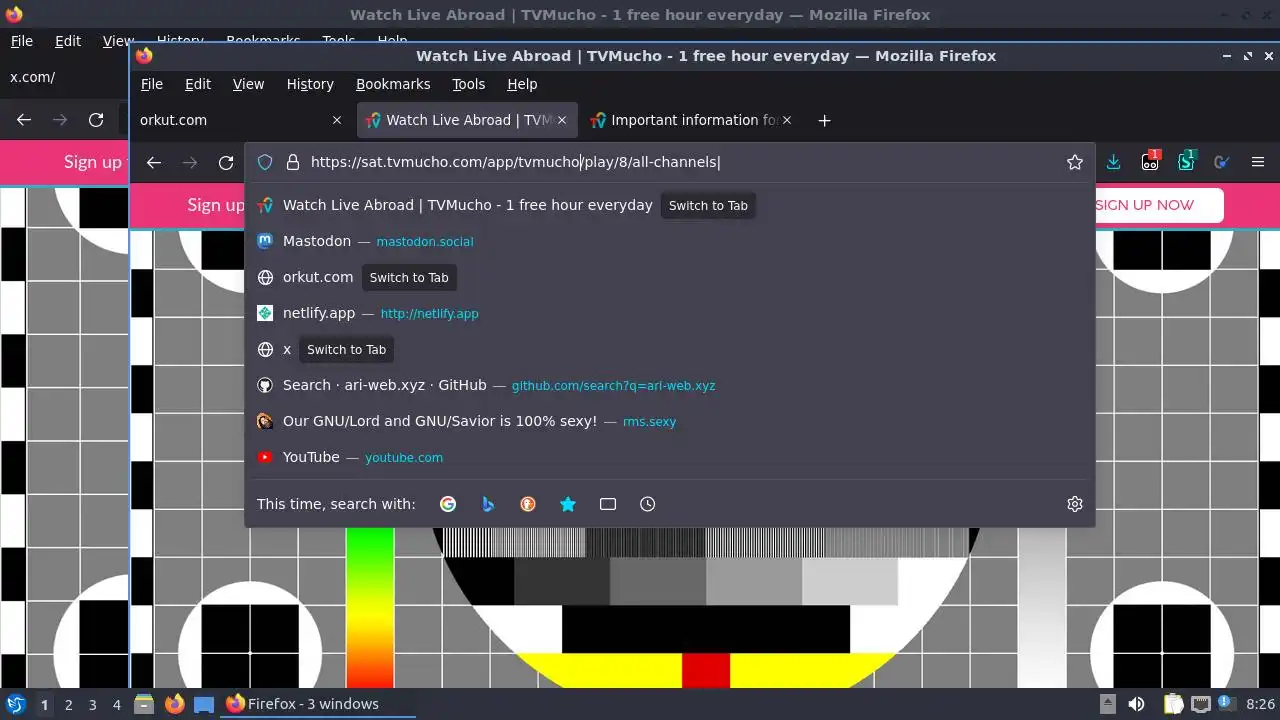The image size is (1280, 720).
Task: Switch to the orkut.com tab
Action: coord(240,120)
